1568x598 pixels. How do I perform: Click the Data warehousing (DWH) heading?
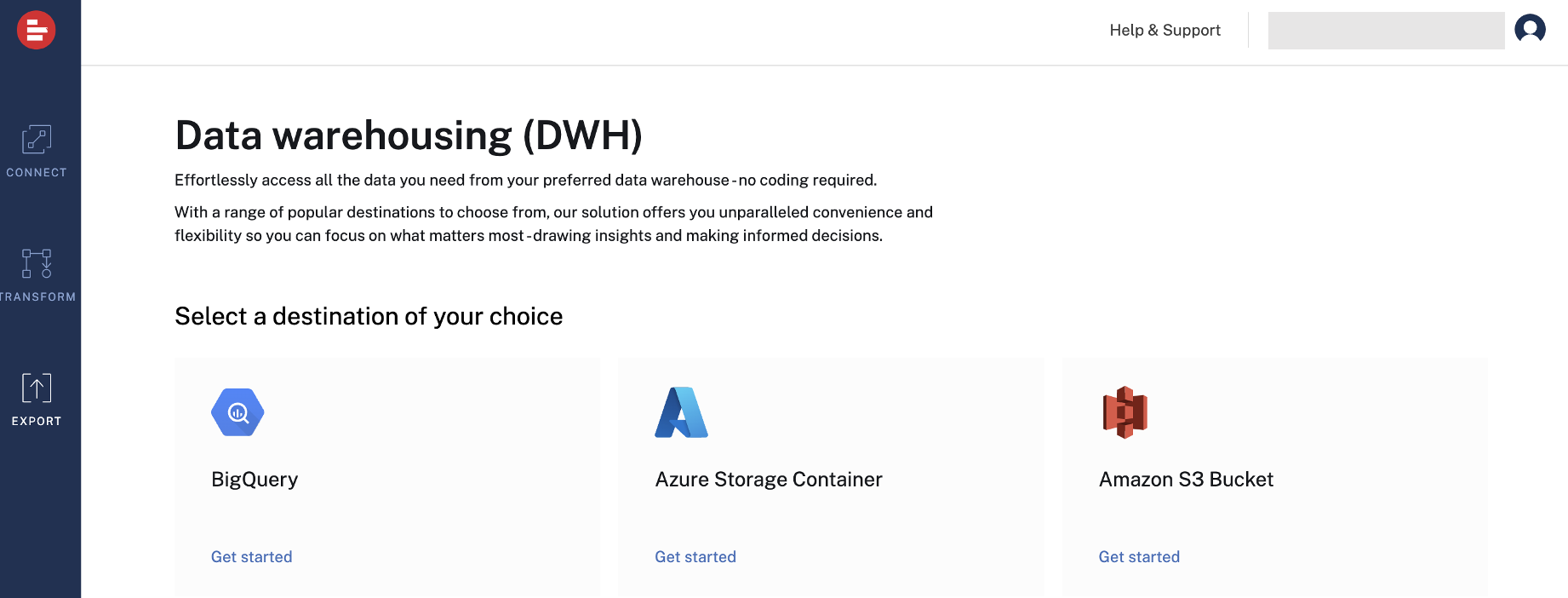(x=409, y=135)
